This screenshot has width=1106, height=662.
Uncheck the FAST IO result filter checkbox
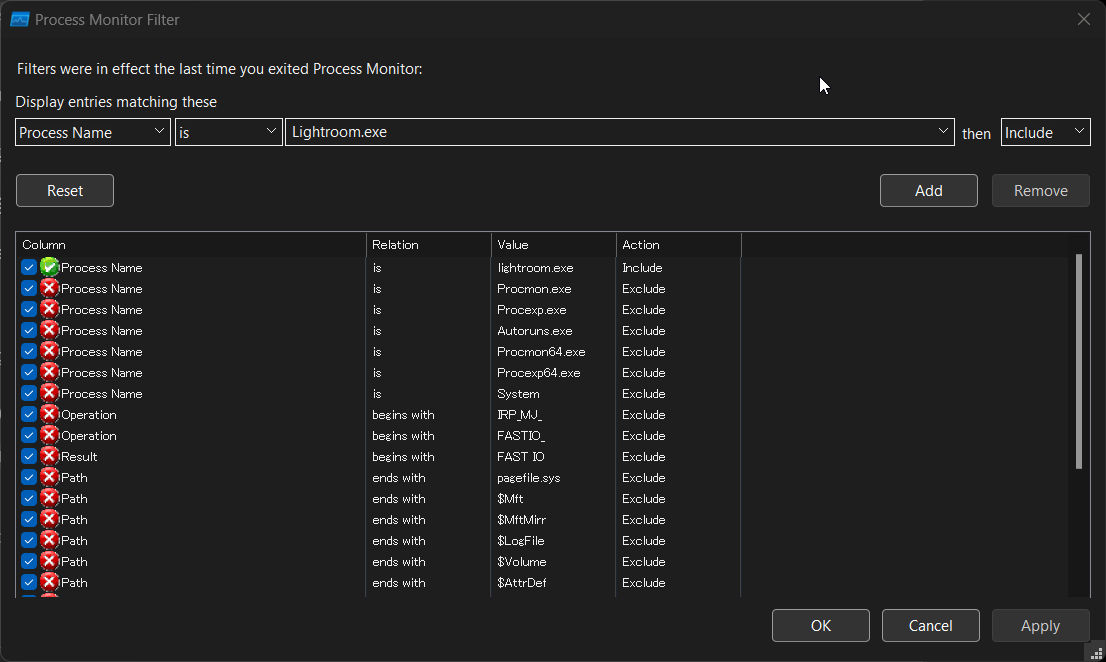click(x=29, y=456)
